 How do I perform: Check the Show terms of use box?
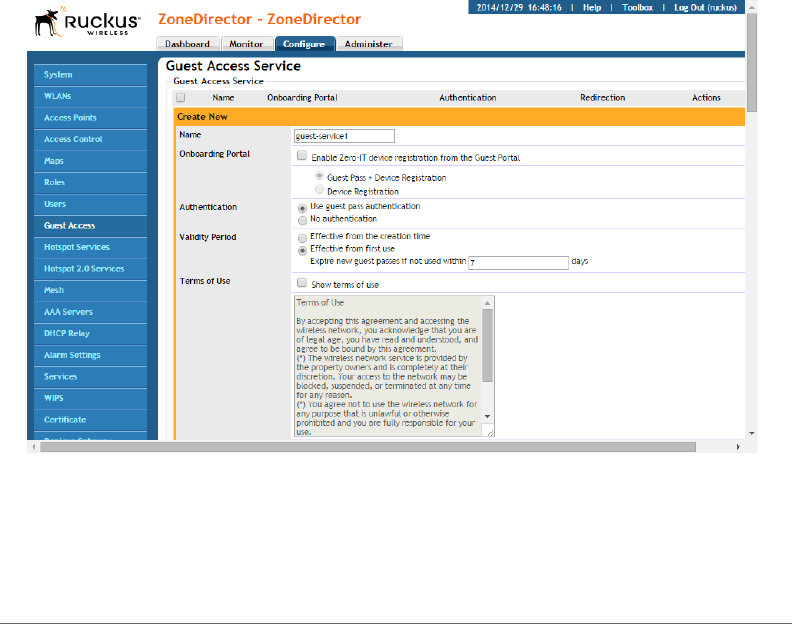302,282
